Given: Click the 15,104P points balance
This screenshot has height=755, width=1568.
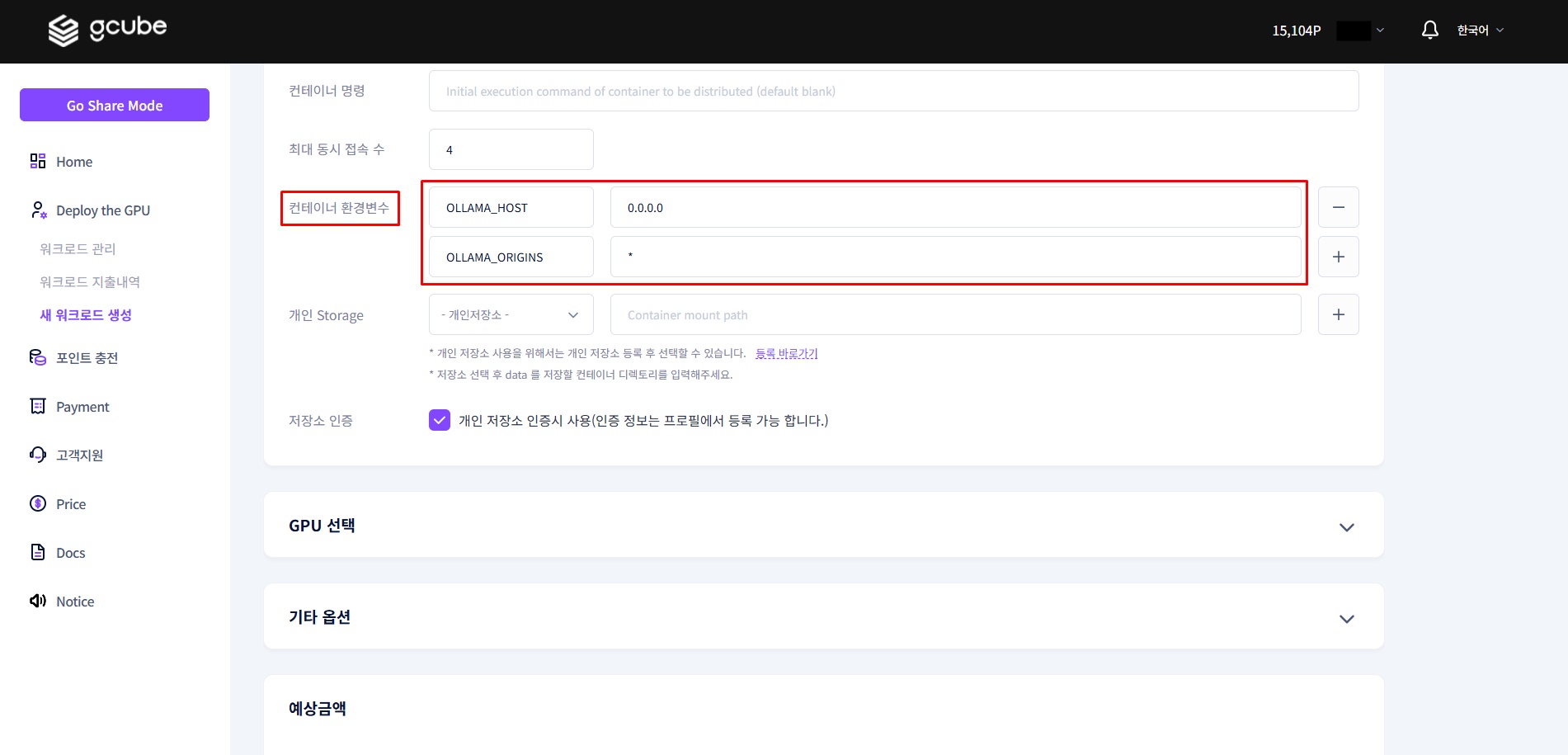Looking at the screenshot, I should pyautogui.click(x=1296, y=31).
